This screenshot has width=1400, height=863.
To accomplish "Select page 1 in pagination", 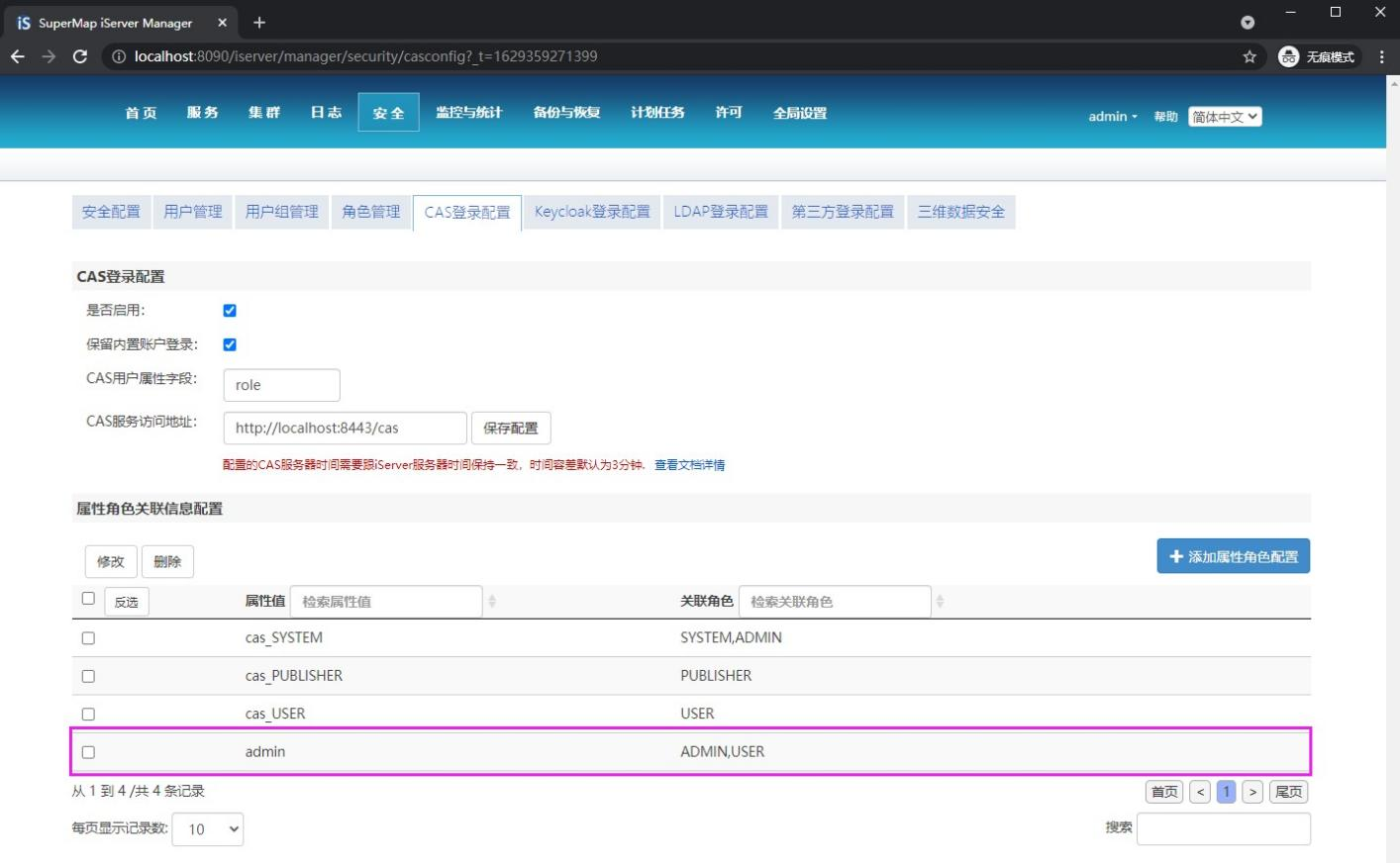I will click(x=1226, y=792).
